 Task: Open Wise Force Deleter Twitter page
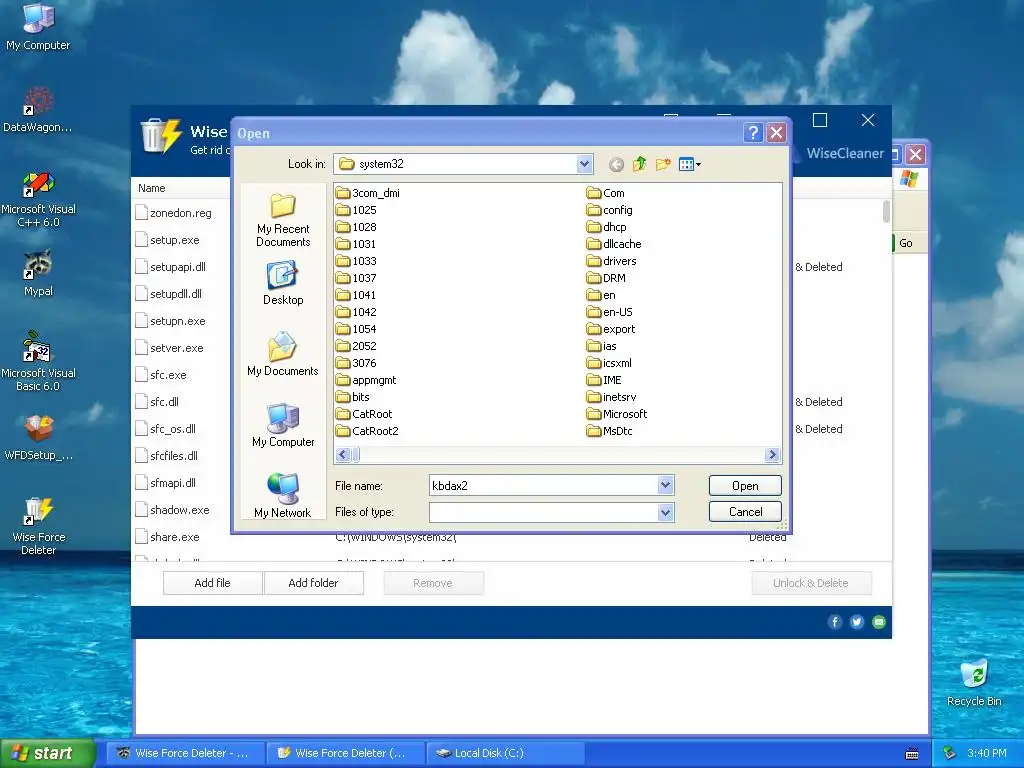(x=857, y=622)
